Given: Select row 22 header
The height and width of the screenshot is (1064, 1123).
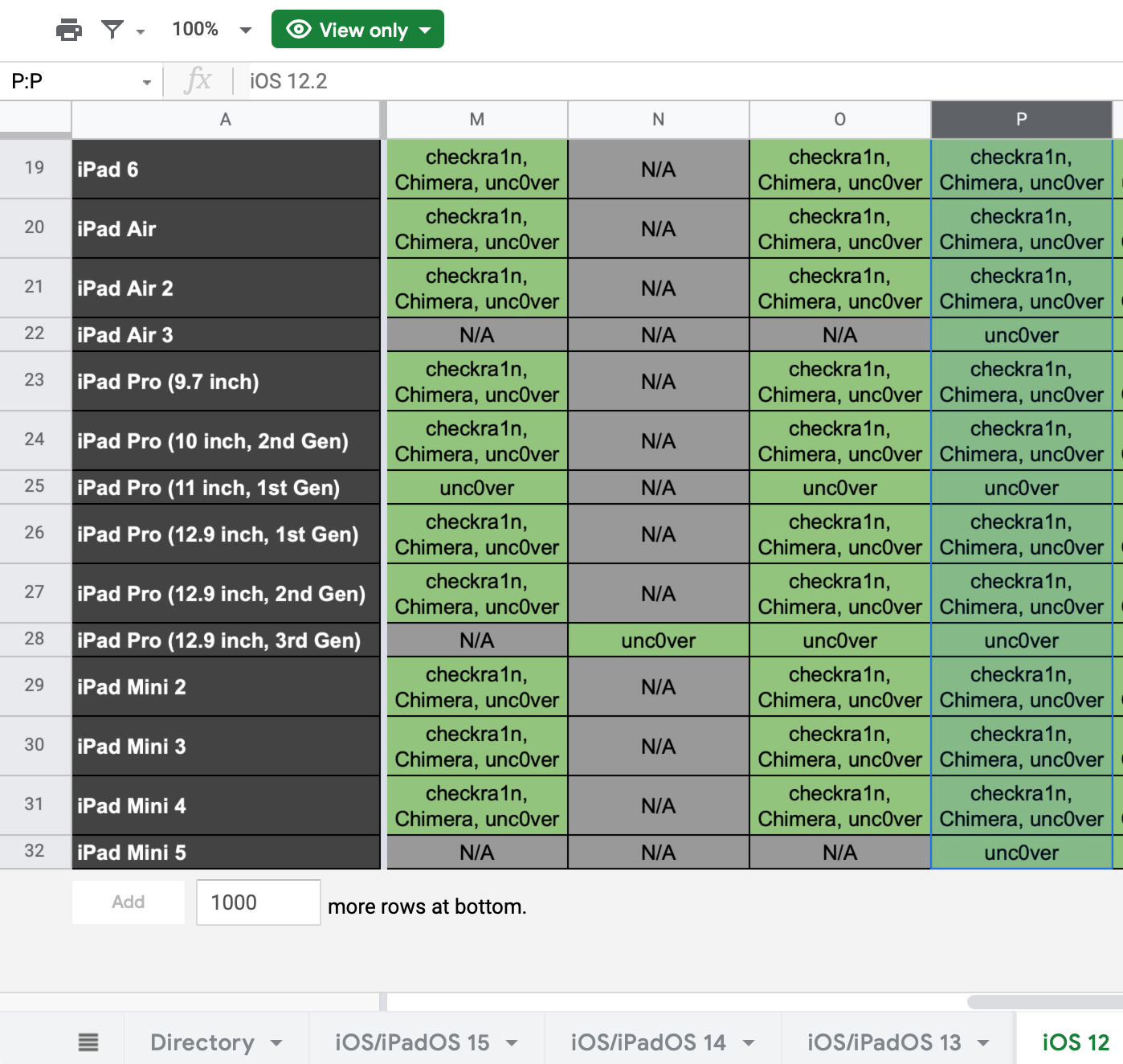Looking at the screenshot, I should tap(35, 334).
